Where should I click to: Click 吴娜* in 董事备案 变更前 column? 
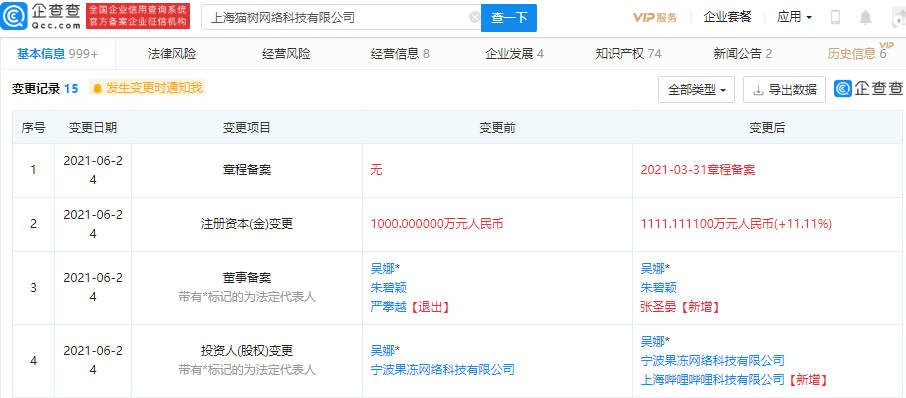point(385,268)
